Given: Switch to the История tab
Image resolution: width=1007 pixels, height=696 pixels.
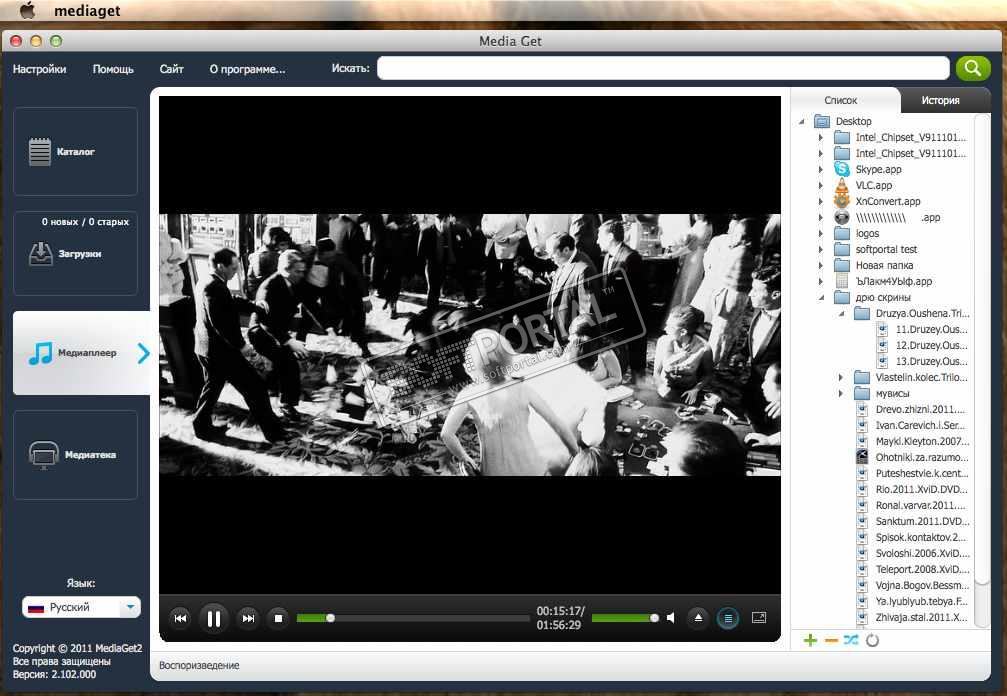Looking at the screenshot, I should (940, 100).
